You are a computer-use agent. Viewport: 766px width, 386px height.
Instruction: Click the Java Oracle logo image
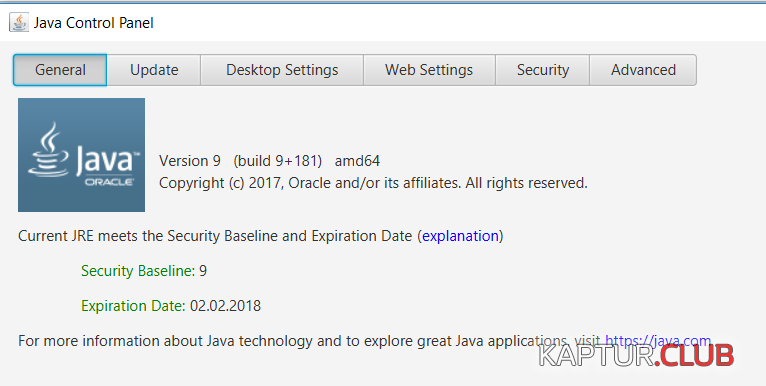pos(82,155)
